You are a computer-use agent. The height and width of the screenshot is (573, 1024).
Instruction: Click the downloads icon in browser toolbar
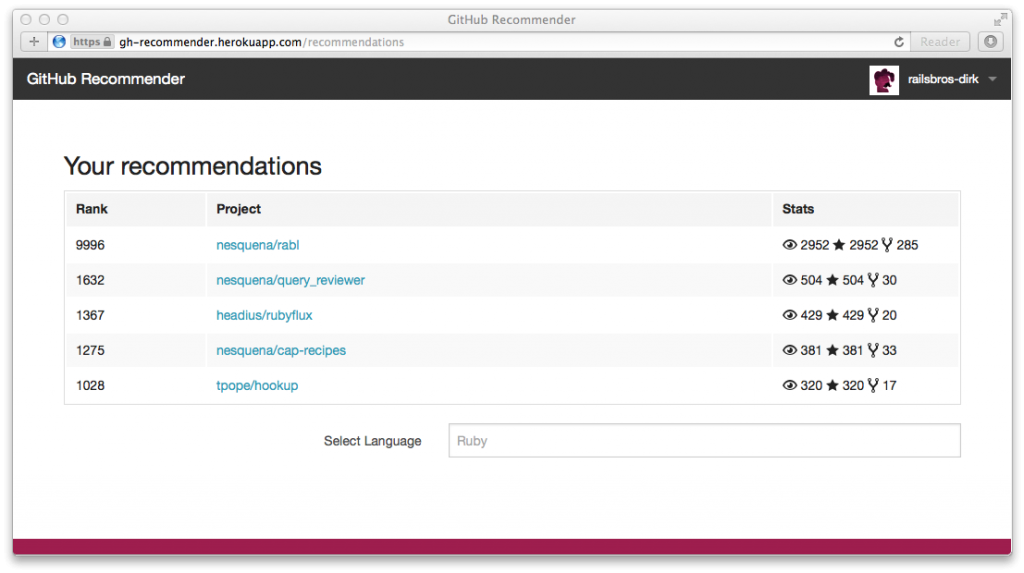point(990,42)
